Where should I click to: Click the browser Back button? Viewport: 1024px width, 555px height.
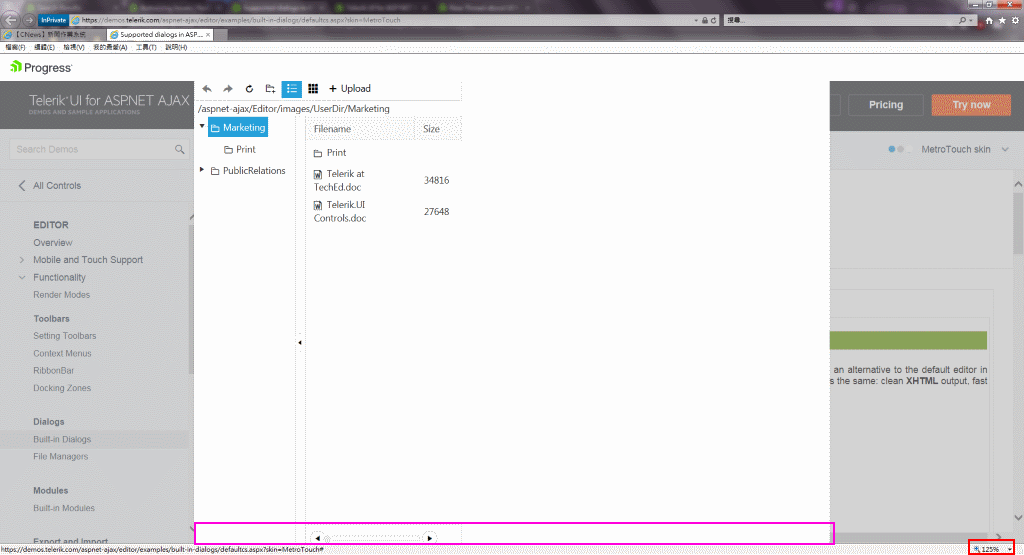click(x=10, y=20)
